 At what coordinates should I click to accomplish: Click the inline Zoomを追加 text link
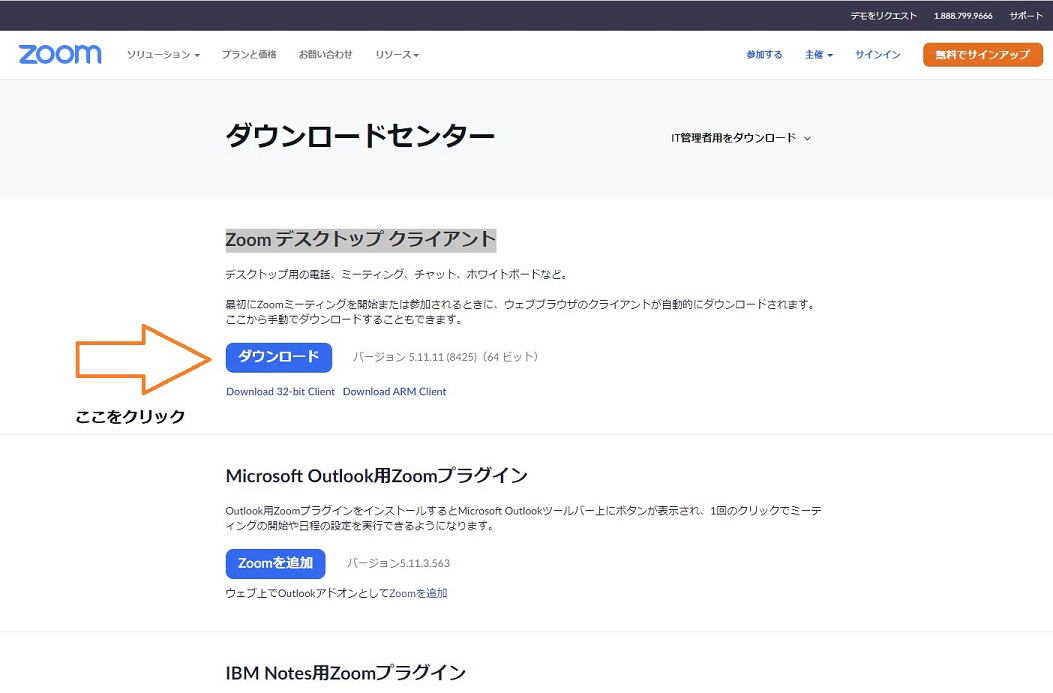pyautogui.click(x=418, y=593)
